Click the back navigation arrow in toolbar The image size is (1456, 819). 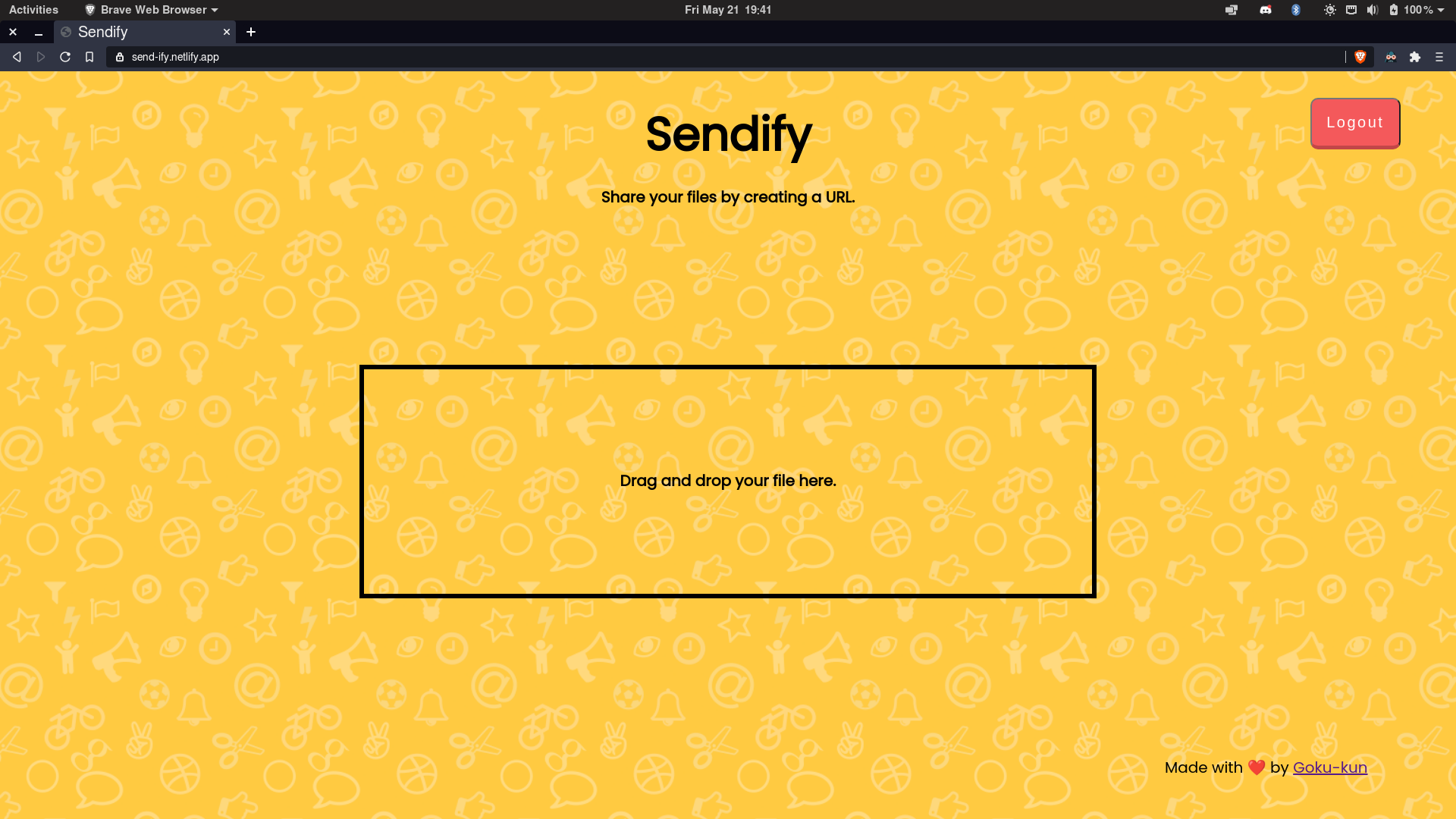(x=17, y=57)
